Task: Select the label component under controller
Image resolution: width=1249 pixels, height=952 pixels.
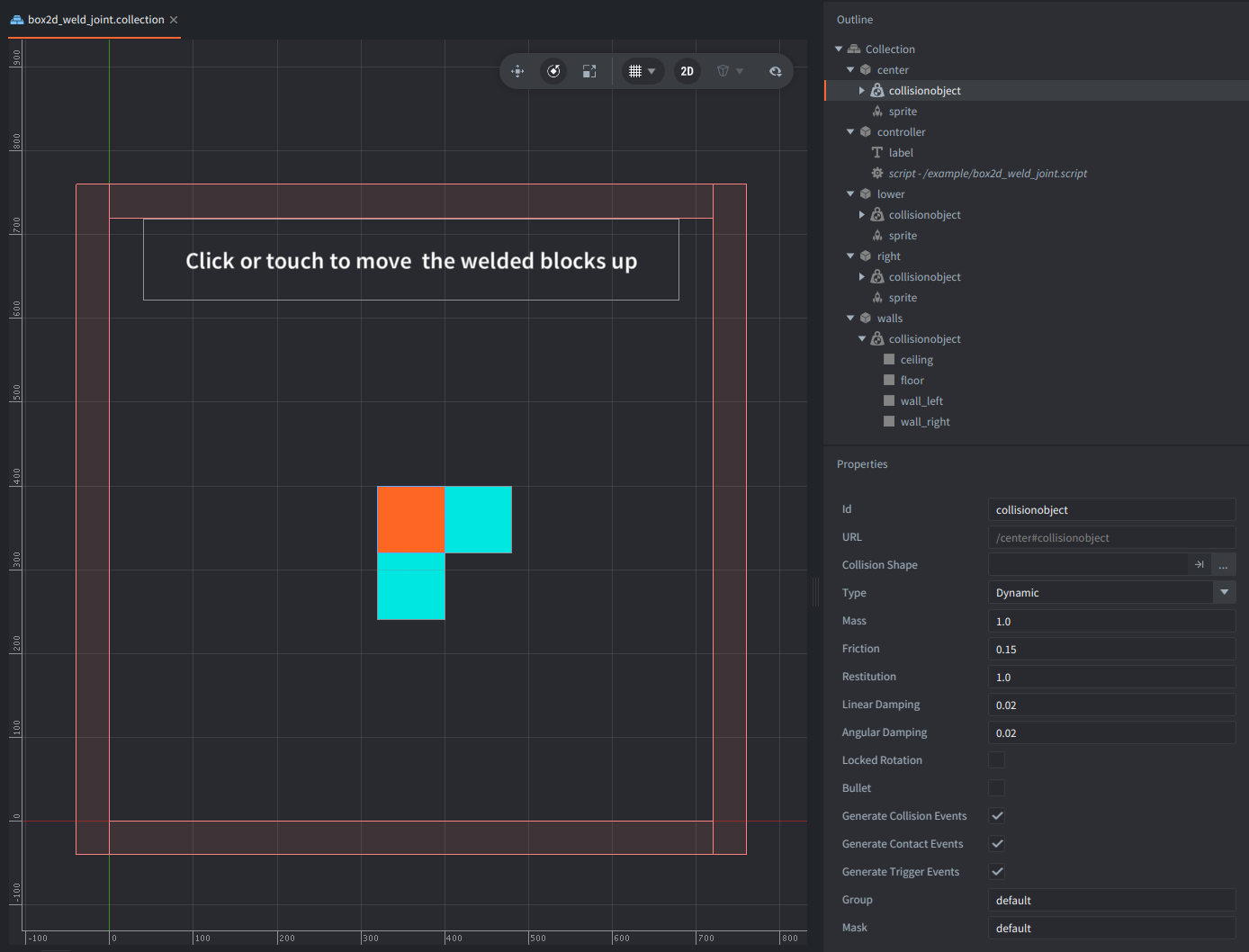Action: 901,153
